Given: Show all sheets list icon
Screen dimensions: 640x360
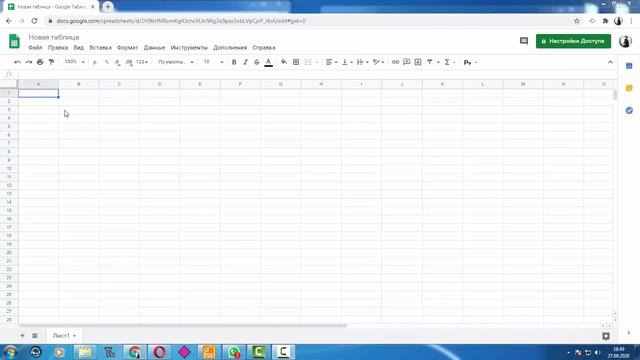Looking at the screenshot, I should tap(35, 336).
